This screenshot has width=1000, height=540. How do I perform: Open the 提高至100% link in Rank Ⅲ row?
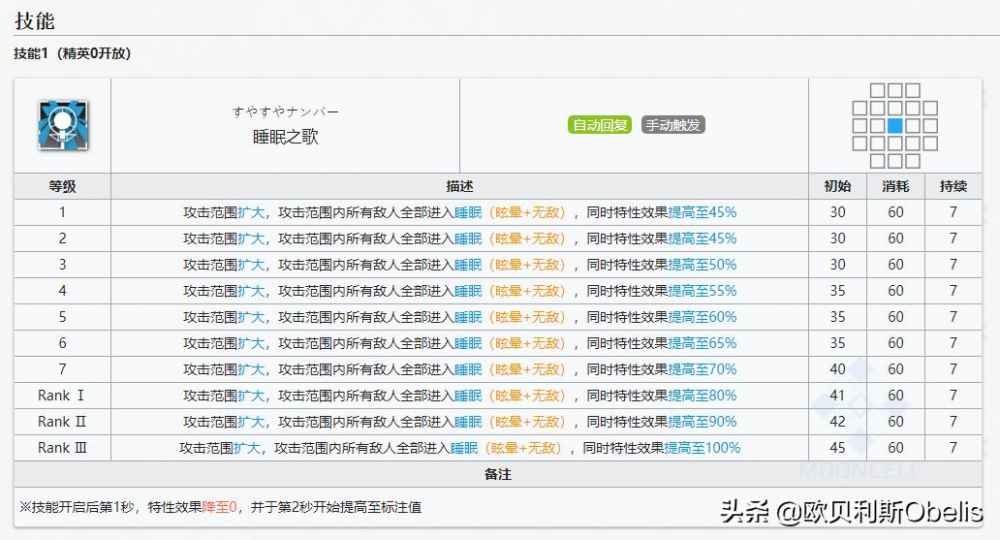coord(702,447)
